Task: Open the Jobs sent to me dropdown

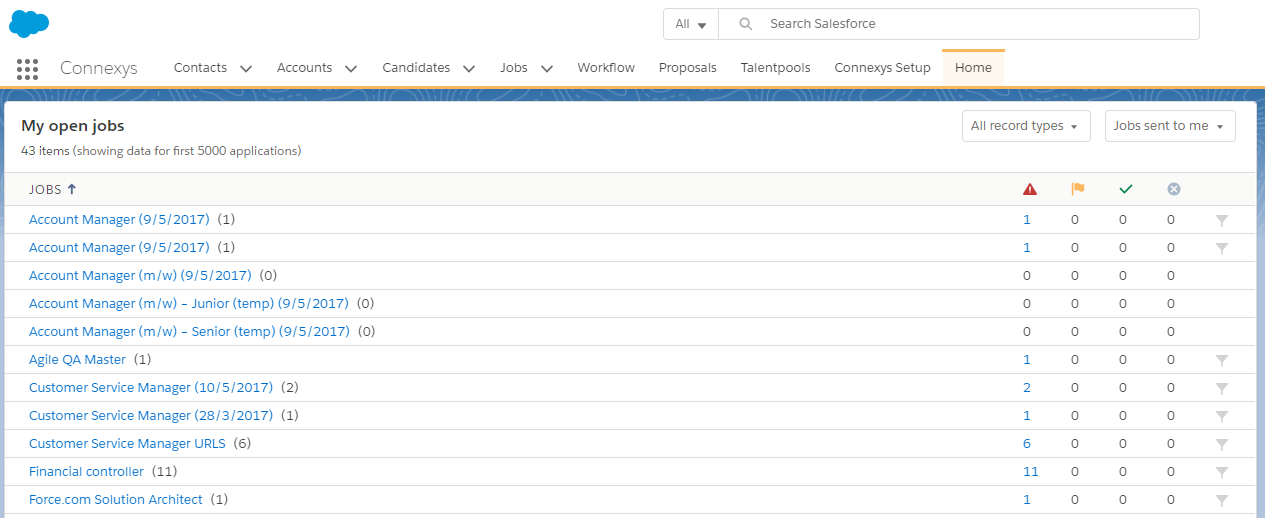Action: point(1170,126)
